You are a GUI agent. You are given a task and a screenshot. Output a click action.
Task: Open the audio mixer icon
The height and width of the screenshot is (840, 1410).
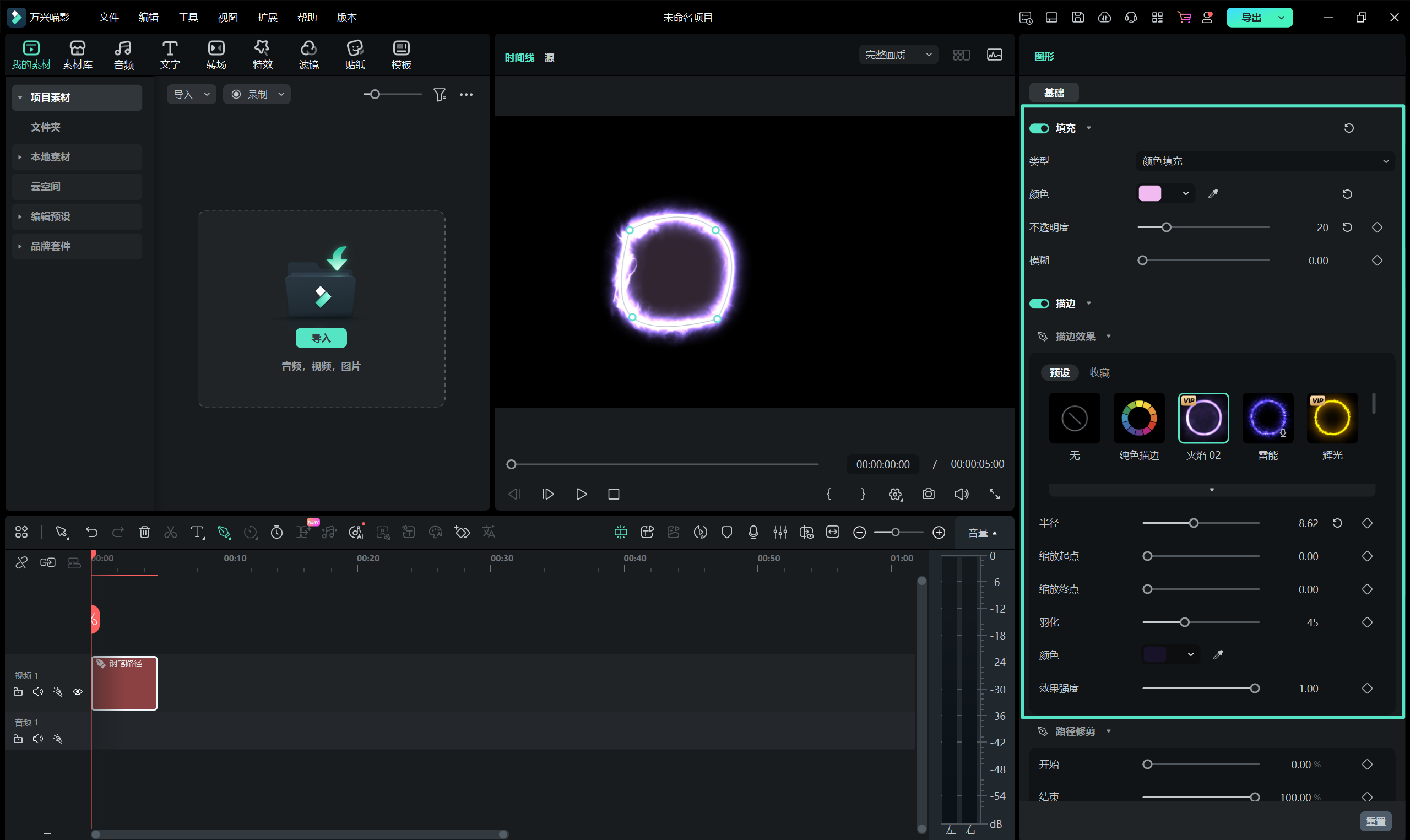point(780,532)
